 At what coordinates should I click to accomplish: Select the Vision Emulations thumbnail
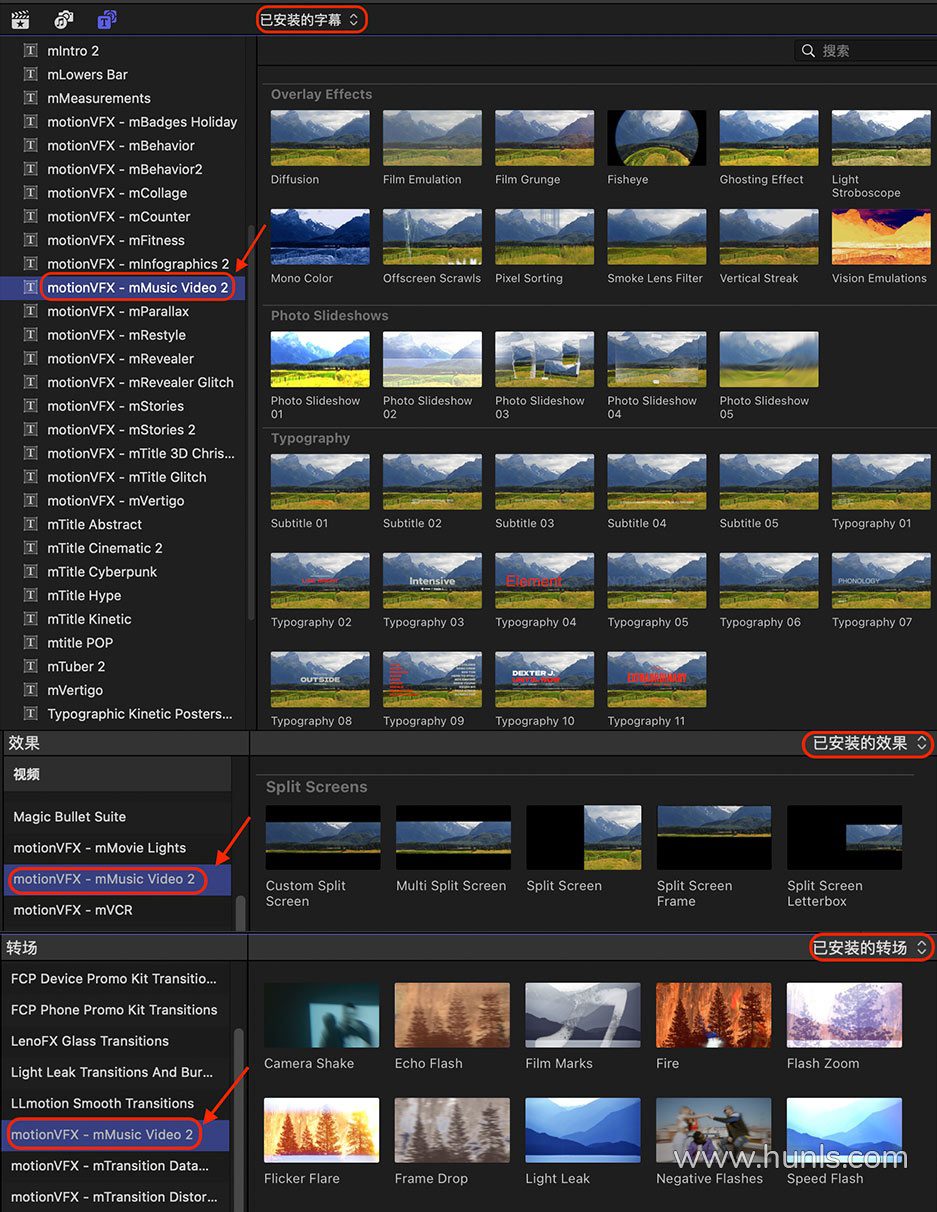pyautogui.click(x=881, y=237)
